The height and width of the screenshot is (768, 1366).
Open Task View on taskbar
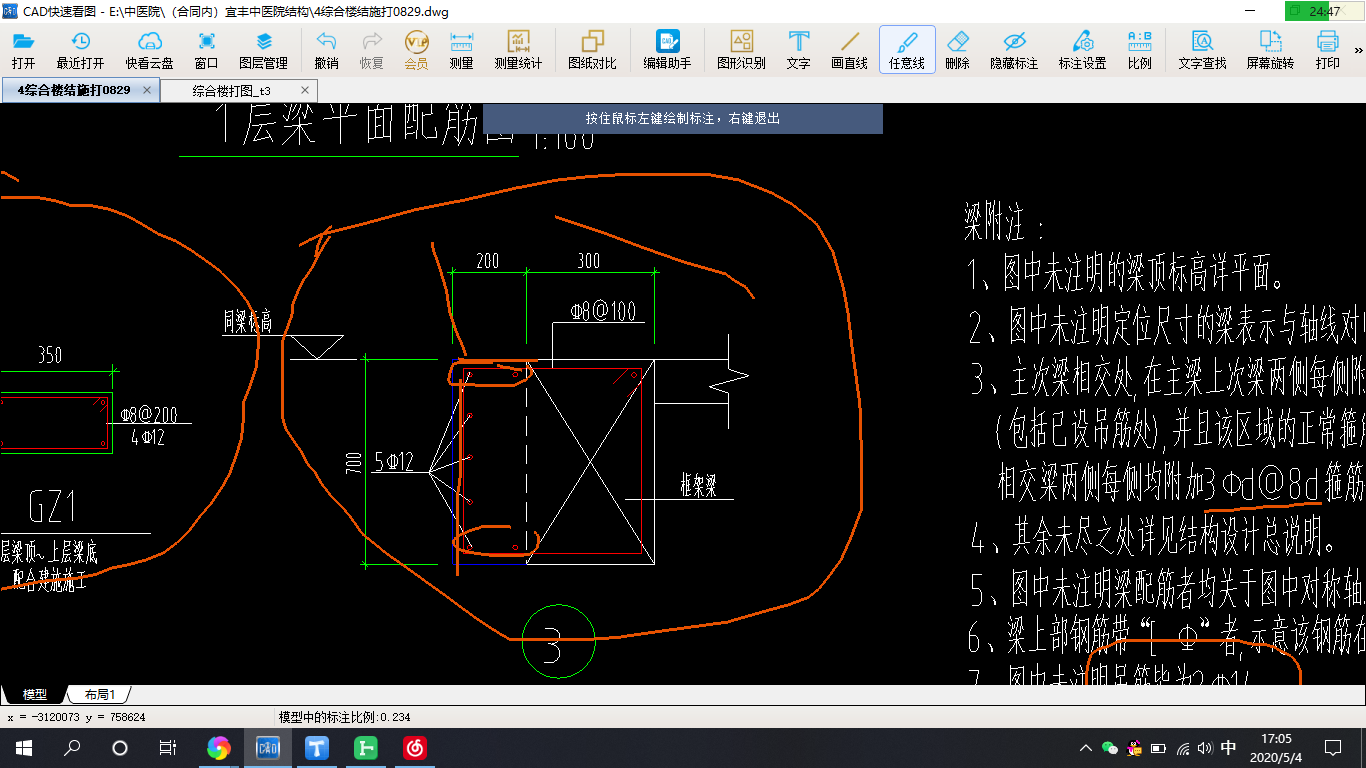coord(168,748)
